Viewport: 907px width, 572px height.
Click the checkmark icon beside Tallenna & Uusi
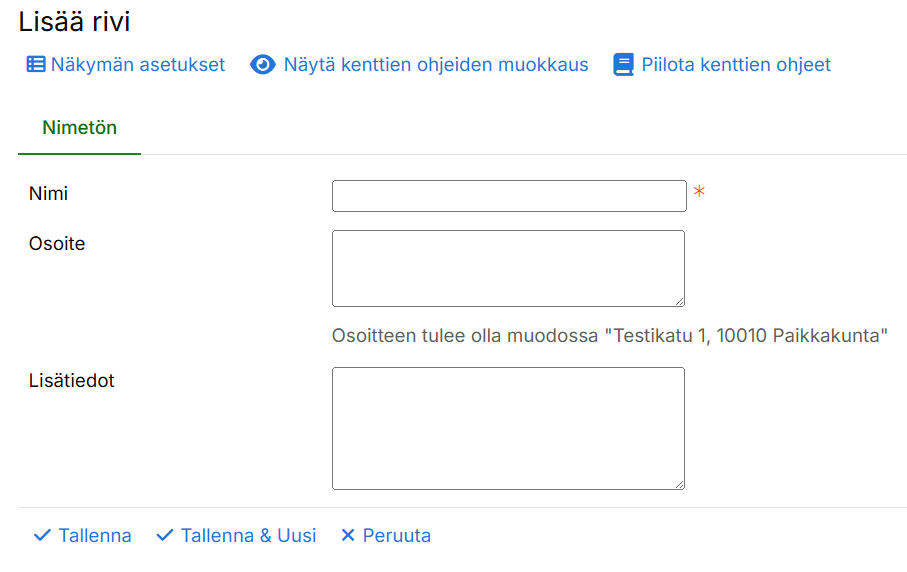165,536
